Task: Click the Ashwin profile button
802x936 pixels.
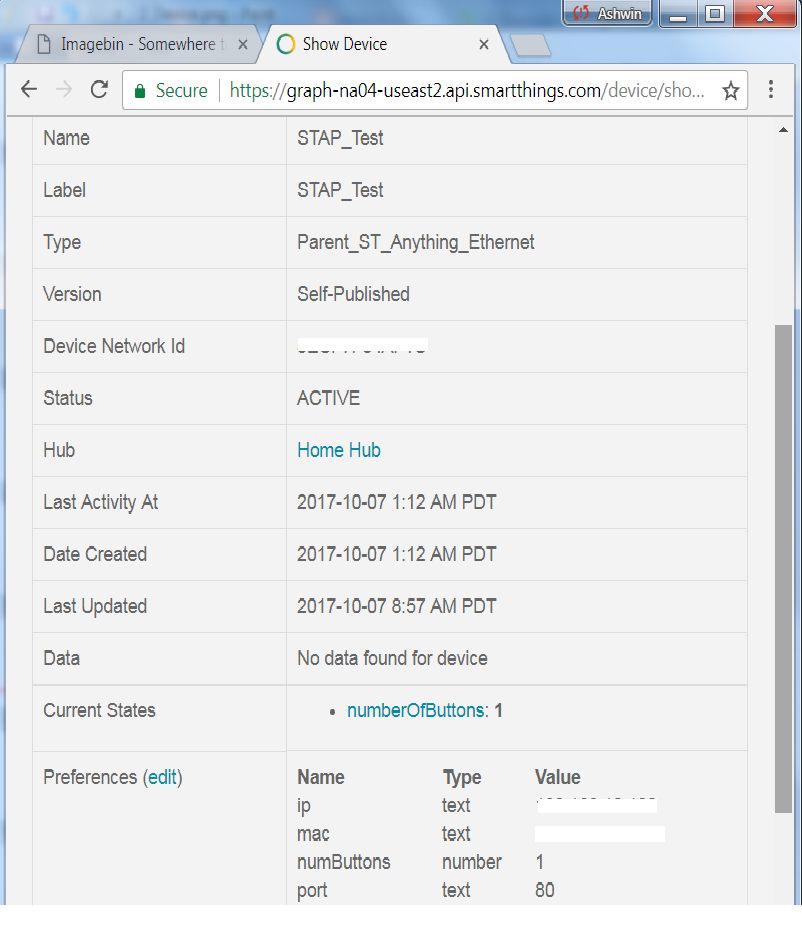Action: point(607,13)
